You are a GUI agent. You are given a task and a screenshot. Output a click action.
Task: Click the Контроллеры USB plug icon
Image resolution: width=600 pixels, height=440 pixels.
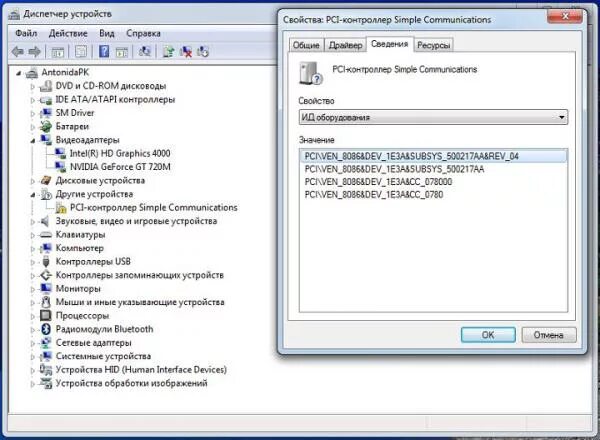click(x=46, y=262)
